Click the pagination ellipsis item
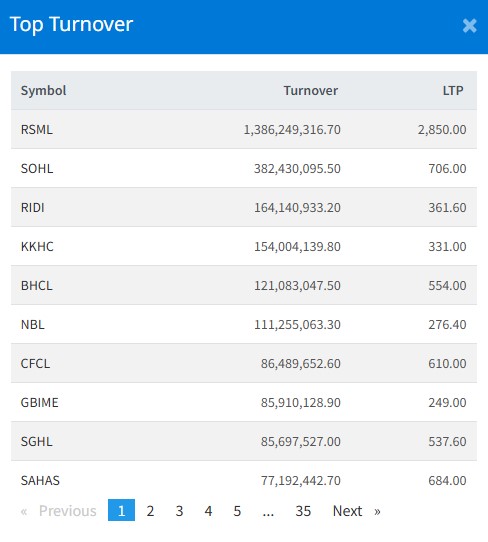The height and width of the screenshot is (542, 488). coord(268,511)
